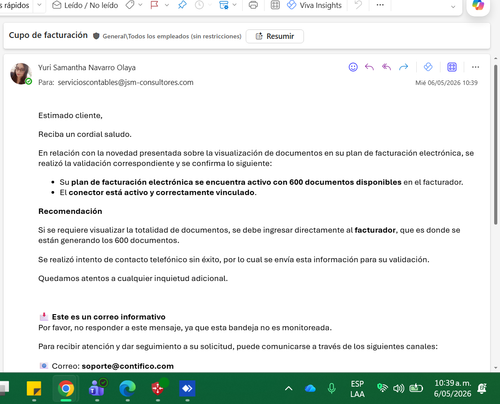Flag this message with the red flag
The width and height of the screenshot is (500, 404).
(x=154, y=5)
